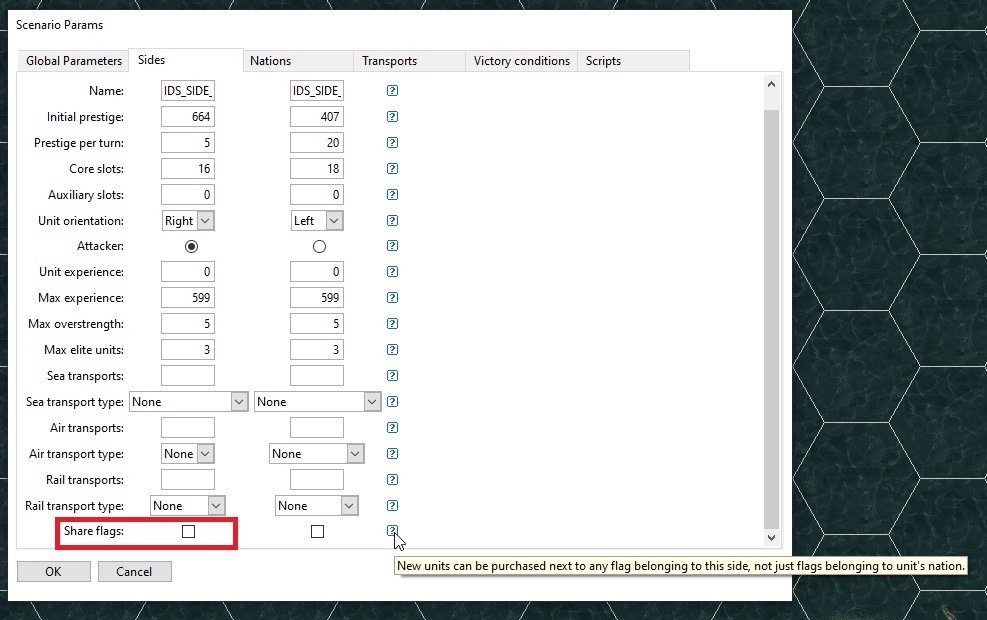Select second side as Attacker
This screenshot has height=620, width=987.
319,247
